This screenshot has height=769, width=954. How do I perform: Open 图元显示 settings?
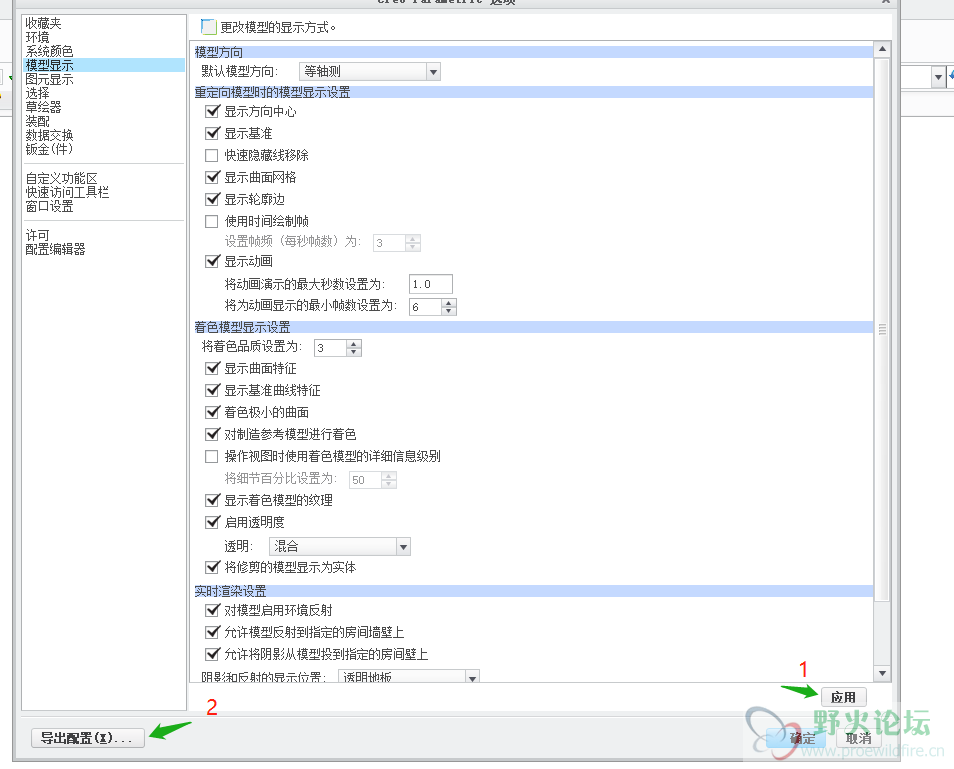click(x=49, y=79)
